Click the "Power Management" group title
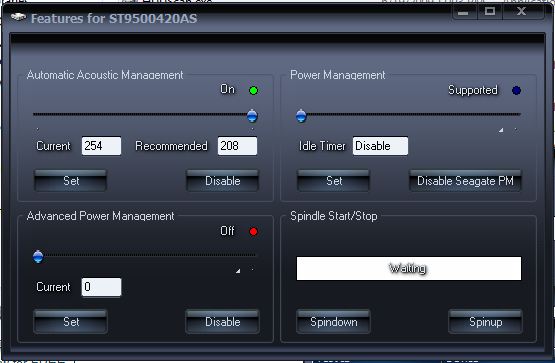 pyautogui.click(x=338, y=75)
